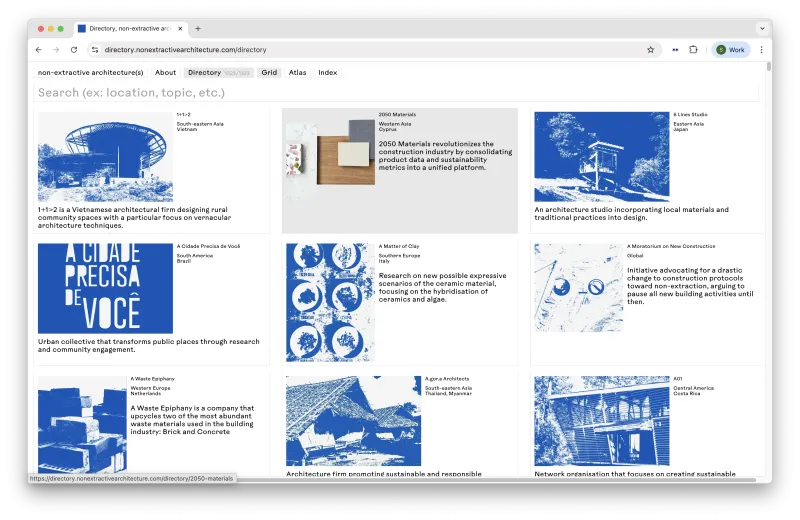The width and height of the screenshot is (800, 520).
Task: View site information icon in address bar
Action: [x=94, y=49]
